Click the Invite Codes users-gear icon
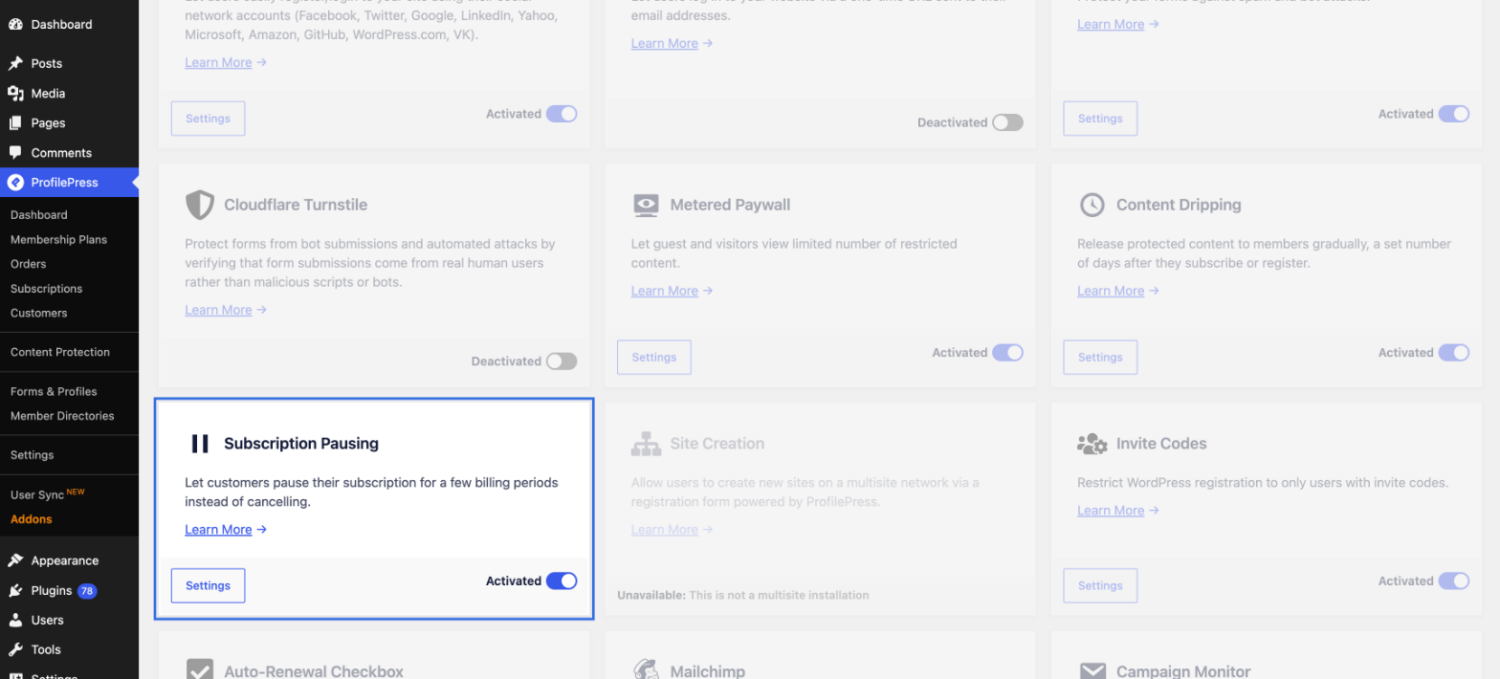The image size is (1500, 679). pyautogui.click(x=1092, y=444)
